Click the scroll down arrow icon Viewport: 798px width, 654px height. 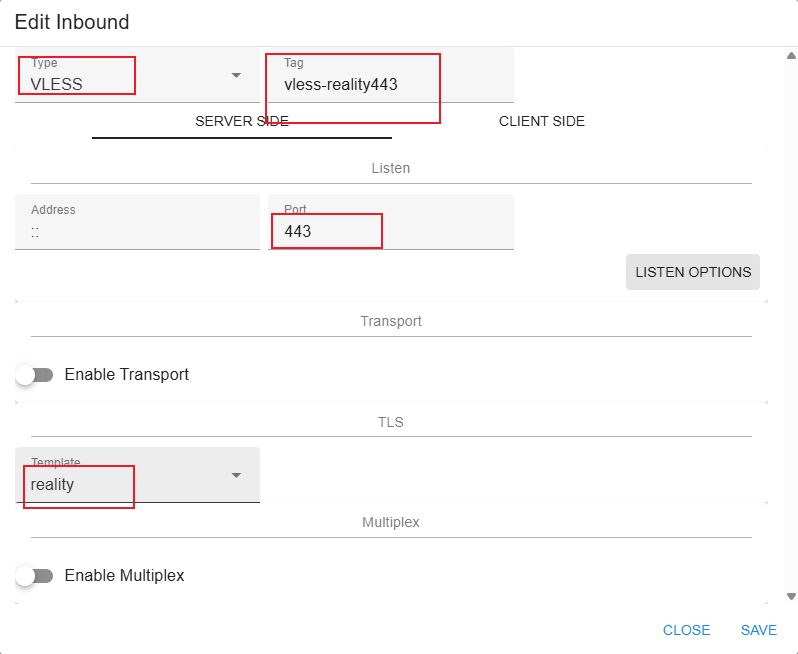[790, 596]
